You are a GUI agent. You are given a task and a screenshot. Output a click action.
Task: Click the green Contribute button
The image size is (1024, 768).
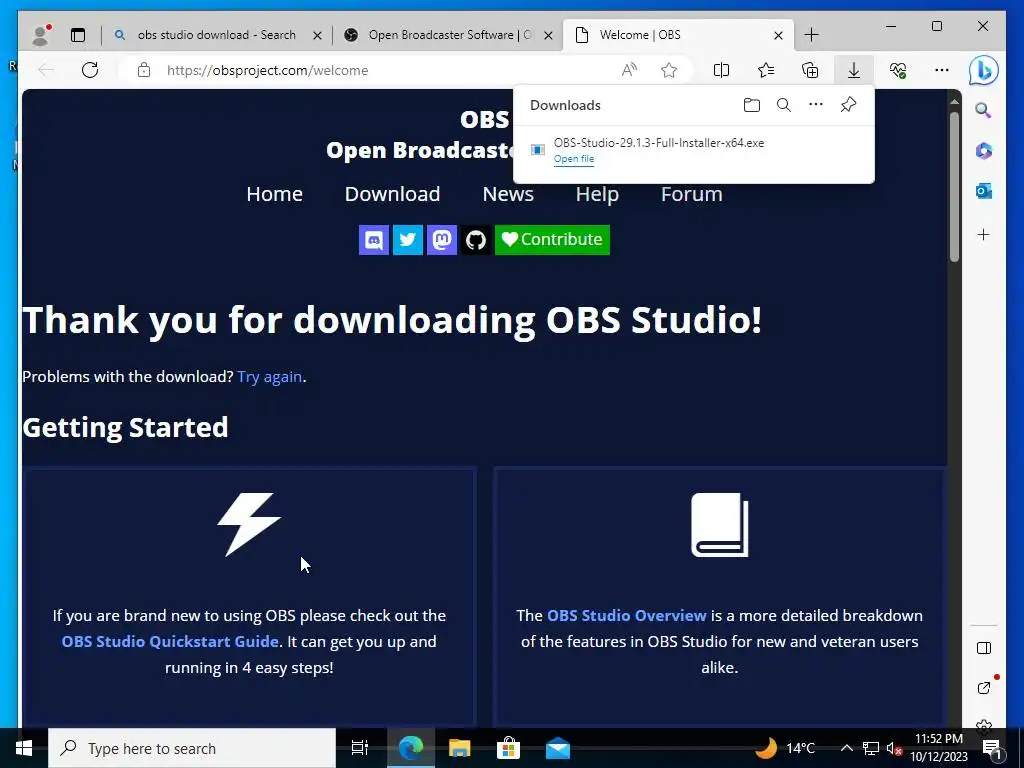(x=552, y=240)
